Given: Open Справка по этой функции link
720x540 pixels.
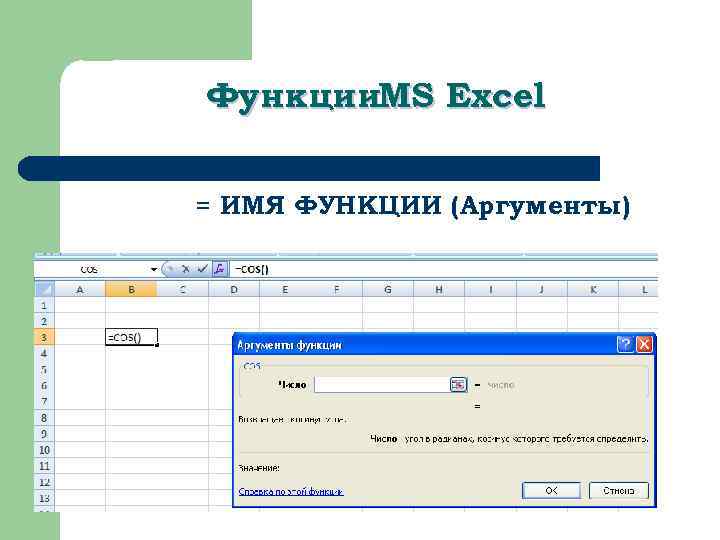Looking at the screenshot, I should (x=291, y=492).
